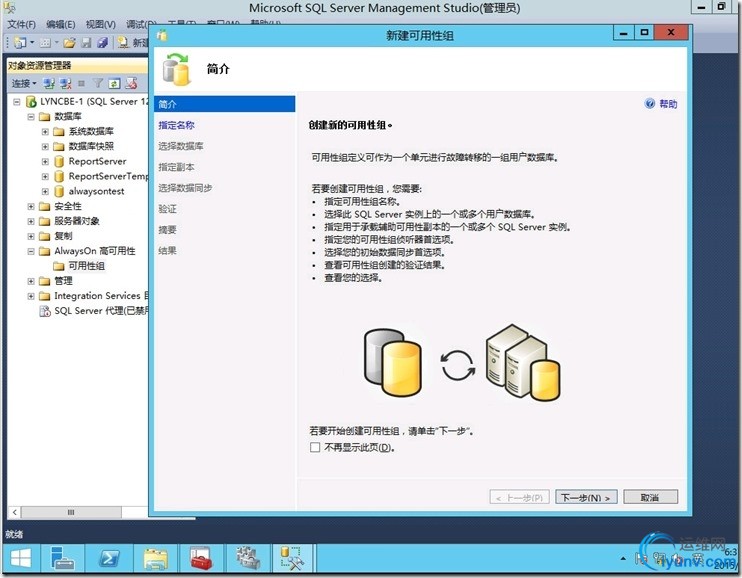Click the < 上一步(P) button
This screenshot has width=742, height=578.
point(520,497)
